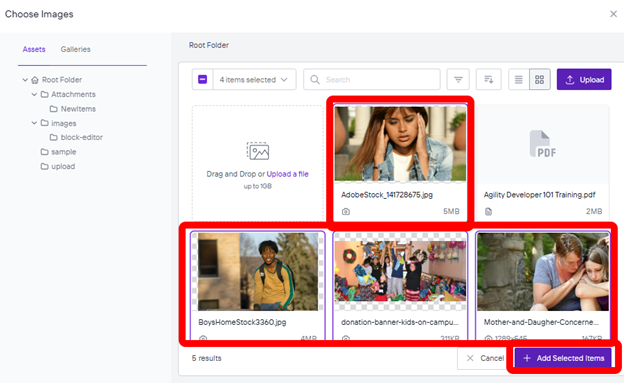Image resolution: width=624 pixels, height=383 pixels.
Task: Select the AdobeStock_141728675.jpg thumbnail
Action: [400, 143]
